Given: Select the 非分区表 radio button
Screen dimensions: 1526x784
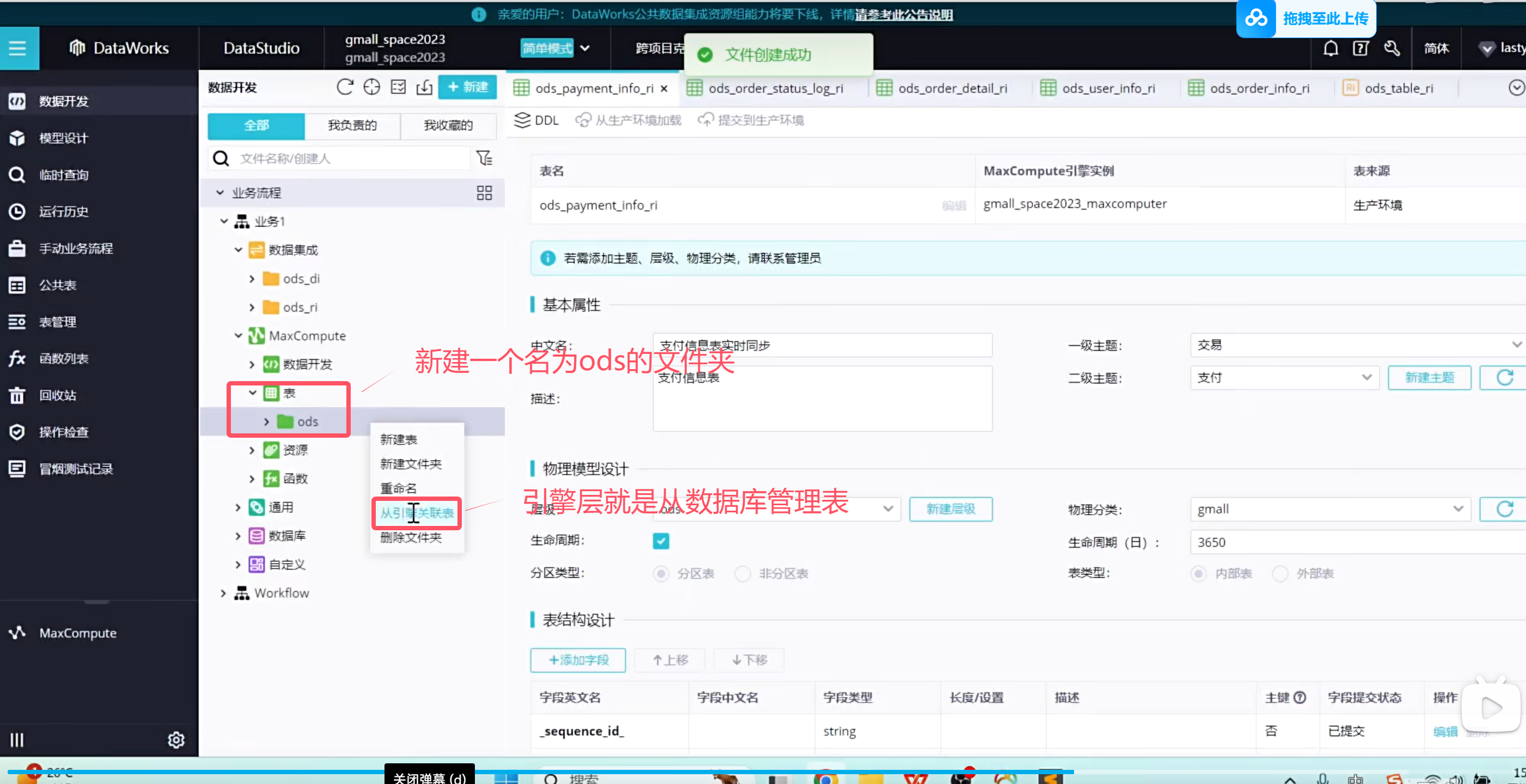Looking at the screenshot, I should [x=743, y=573].
